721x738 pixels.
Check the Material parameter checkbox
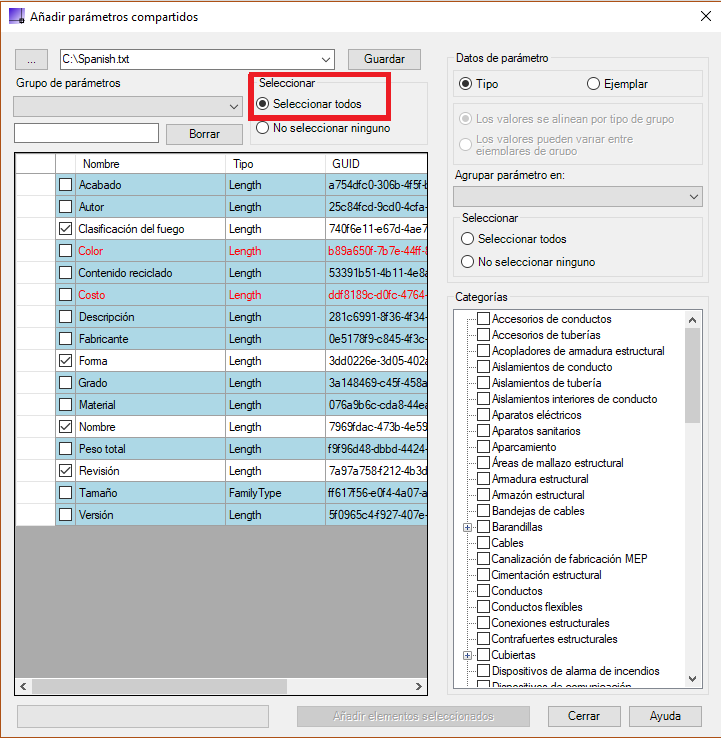click(65, 405)
